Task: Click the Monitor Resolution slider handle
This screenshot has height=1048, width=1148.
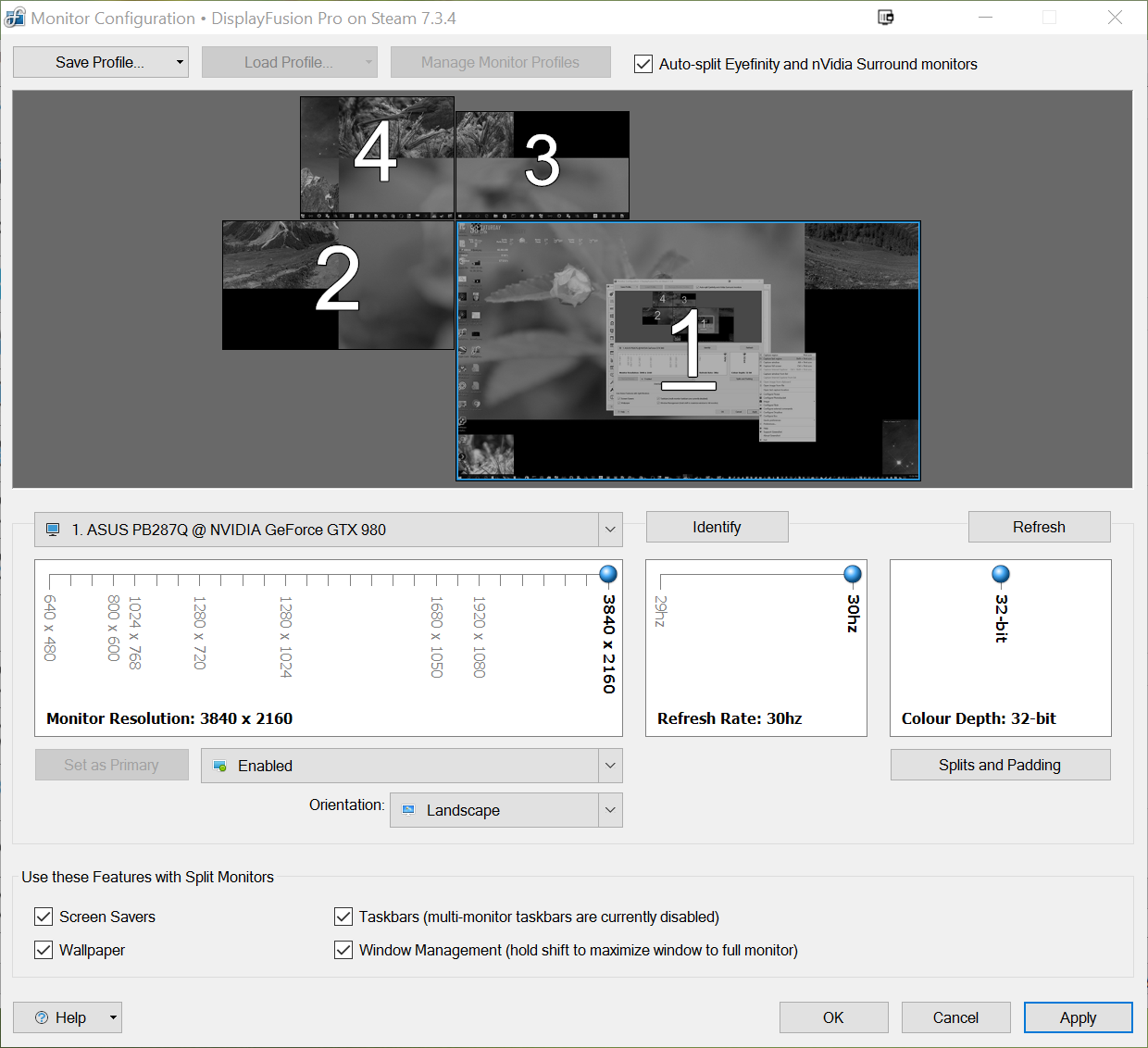Action: [608, 574]
